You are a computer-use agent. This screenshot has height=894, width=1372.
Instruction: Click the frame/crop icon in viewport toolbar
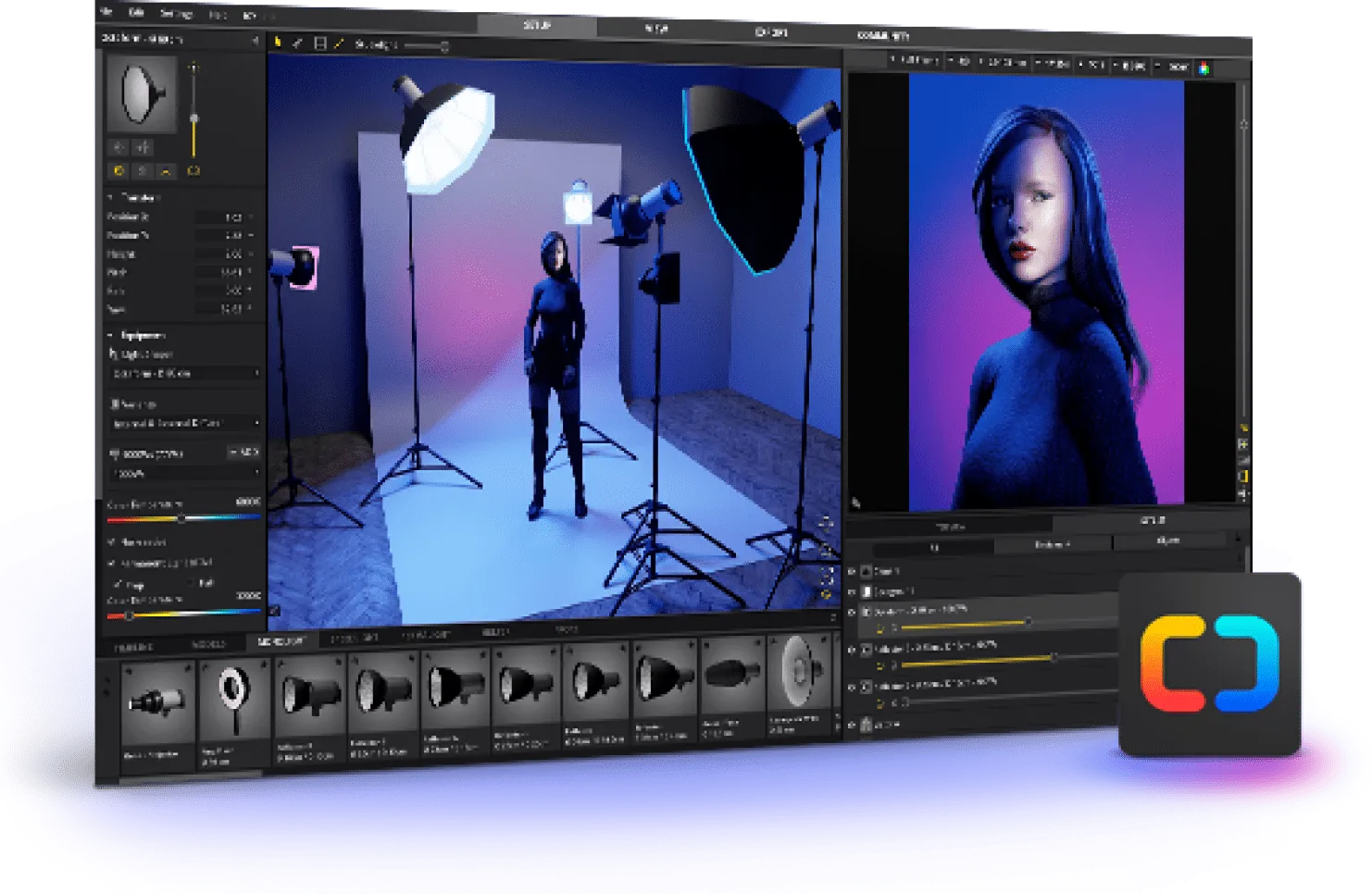pos(321,43)
